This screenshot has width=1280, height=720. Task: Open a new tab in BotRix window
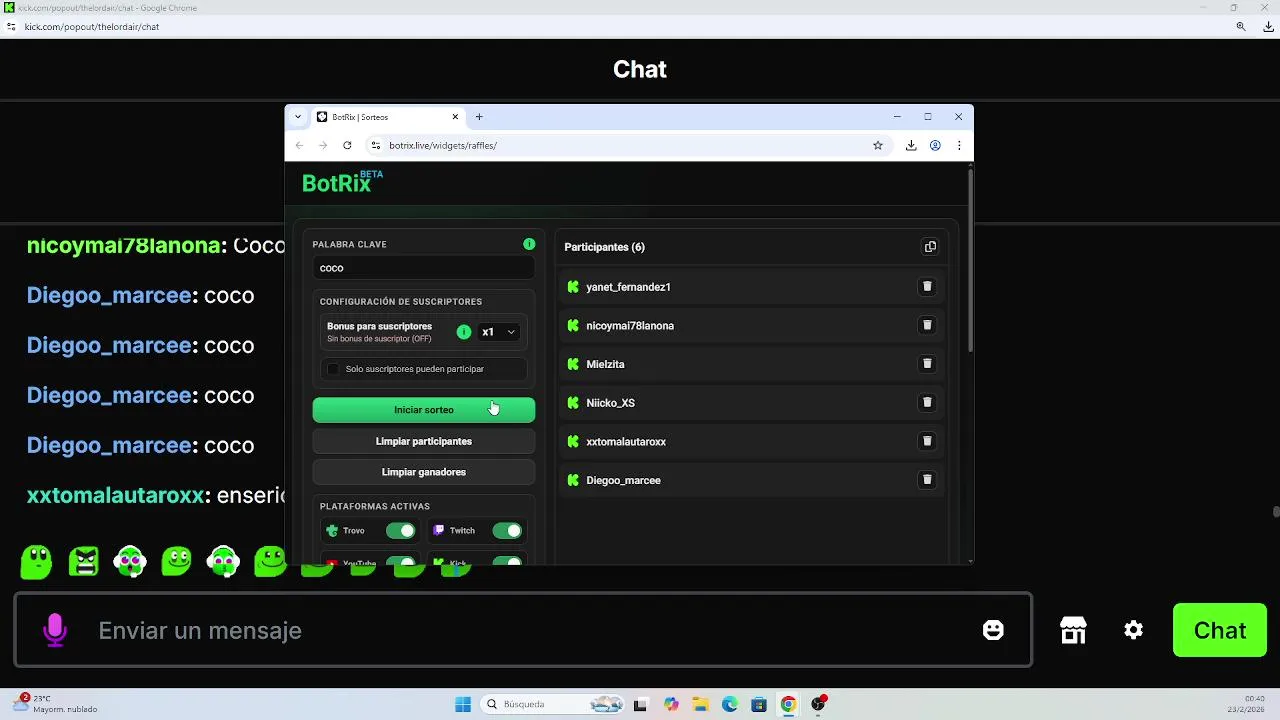click(x=479, y=117)
